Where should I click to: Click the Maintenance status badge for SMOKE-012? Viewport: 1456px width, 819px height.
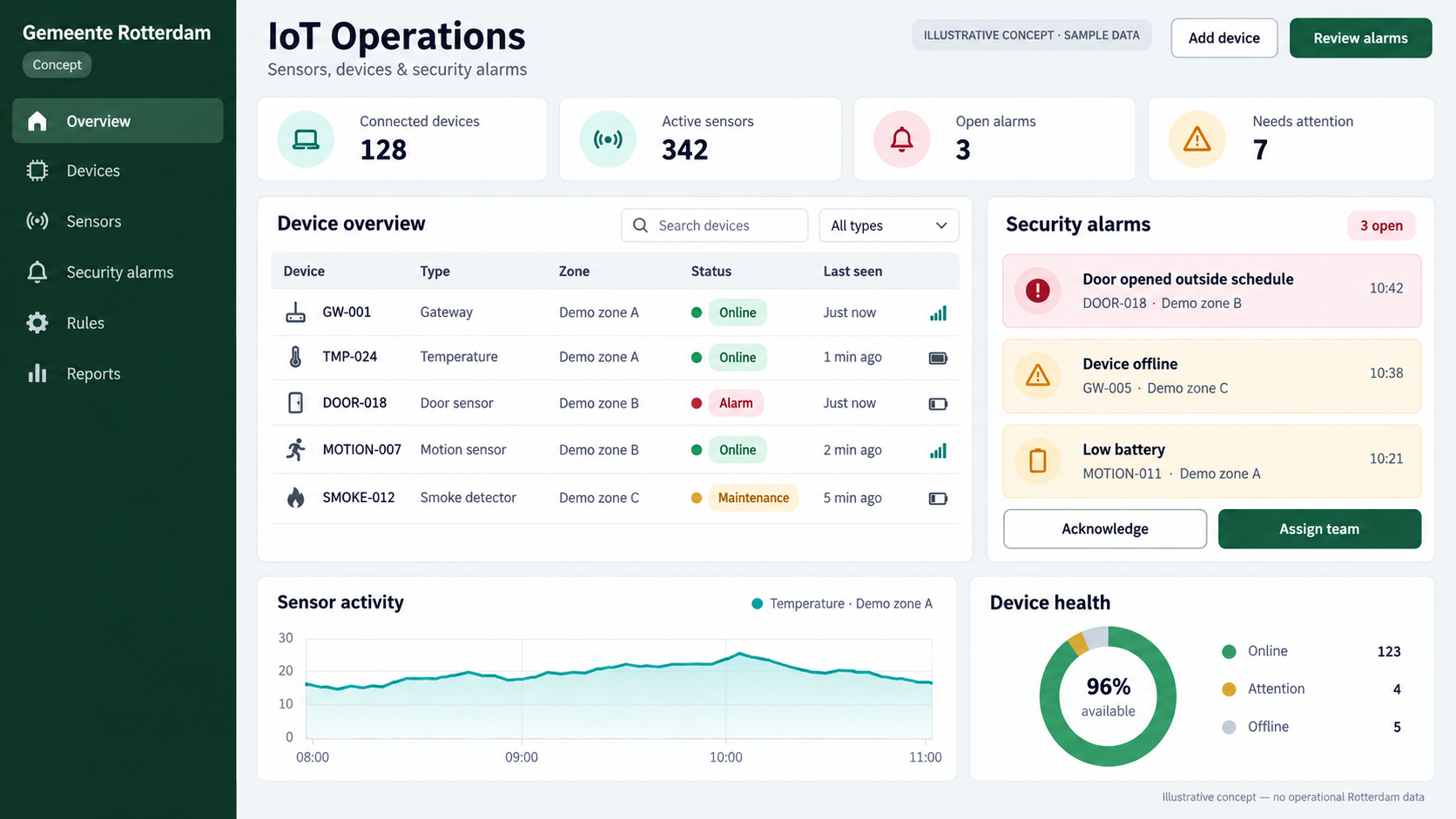pyautogui.click(x=753, y=498)
